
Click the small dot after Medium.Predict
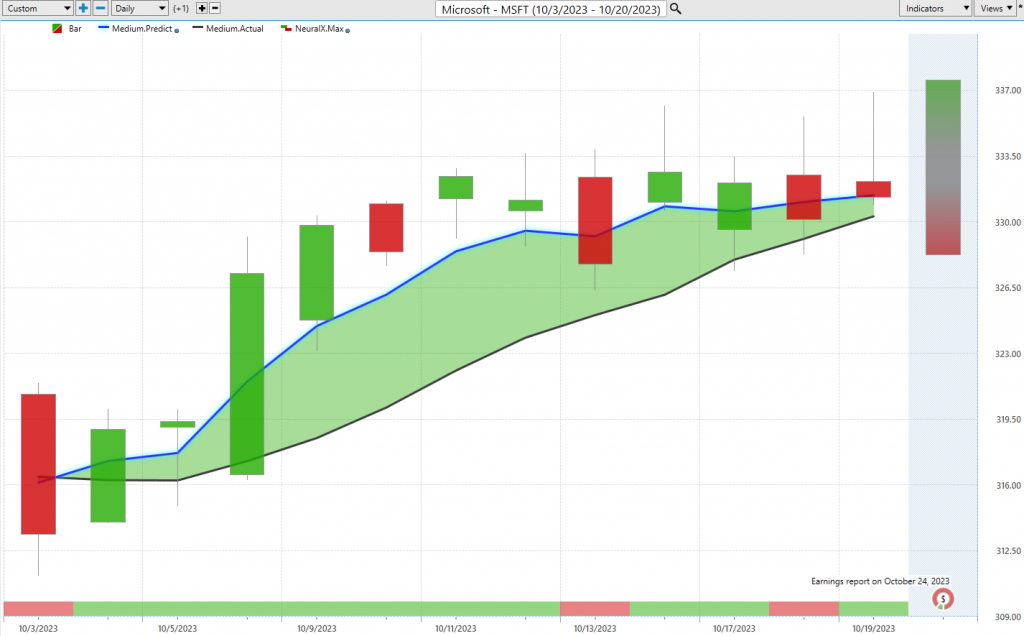176,31
